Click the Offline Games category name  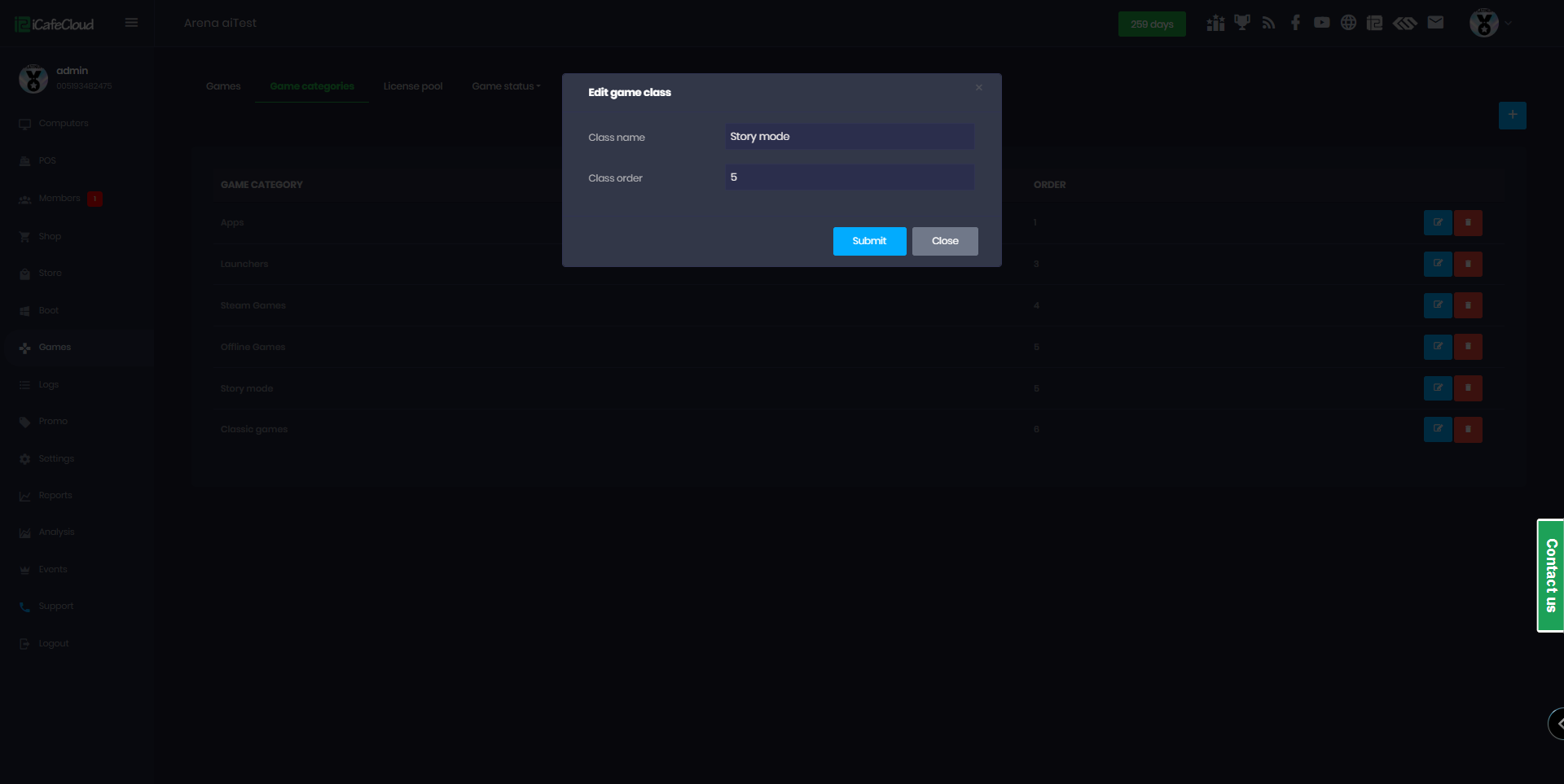253,348
